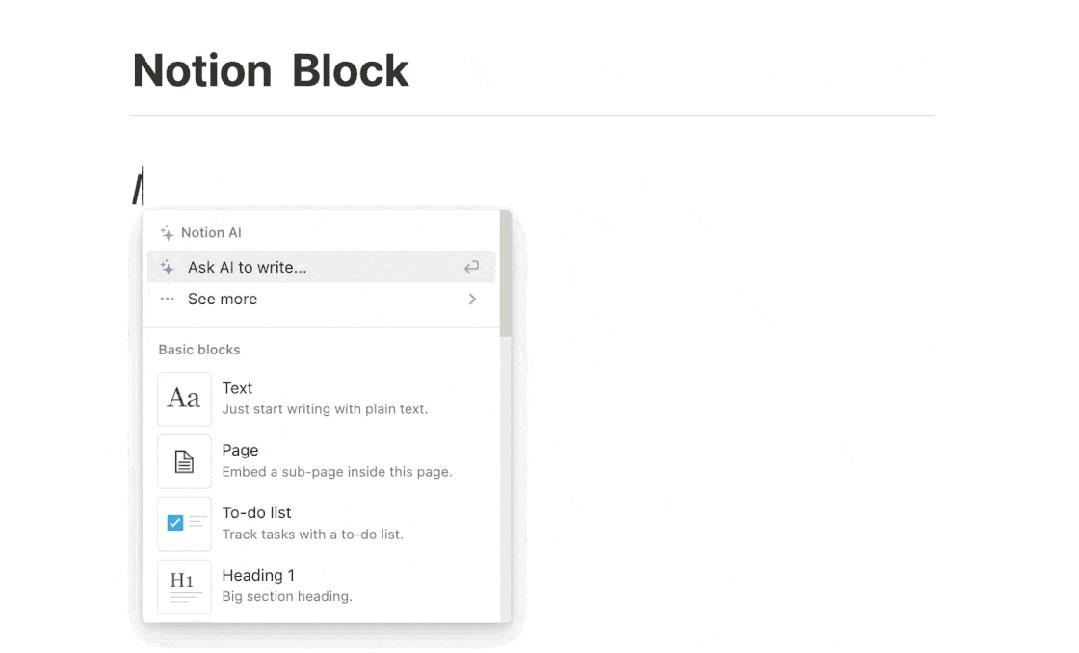The image size is (1079, 653).
Task: Click the slash menu's vertical scrollbar
Action: 506,275
